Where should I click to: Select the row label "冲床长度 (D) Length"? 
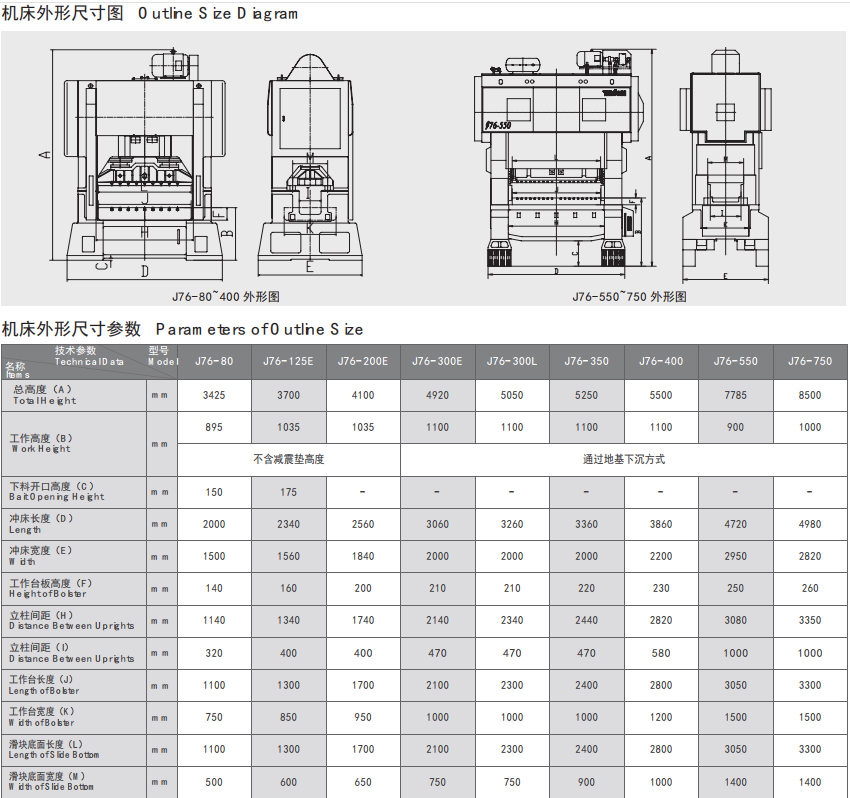tap(41, 524)
